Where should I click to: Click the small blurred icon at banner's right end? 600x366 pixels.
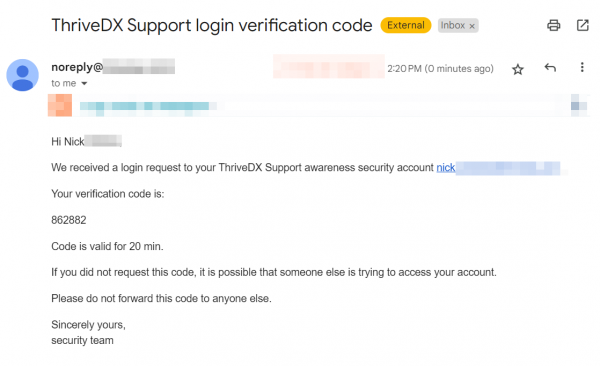click(579, 104)
